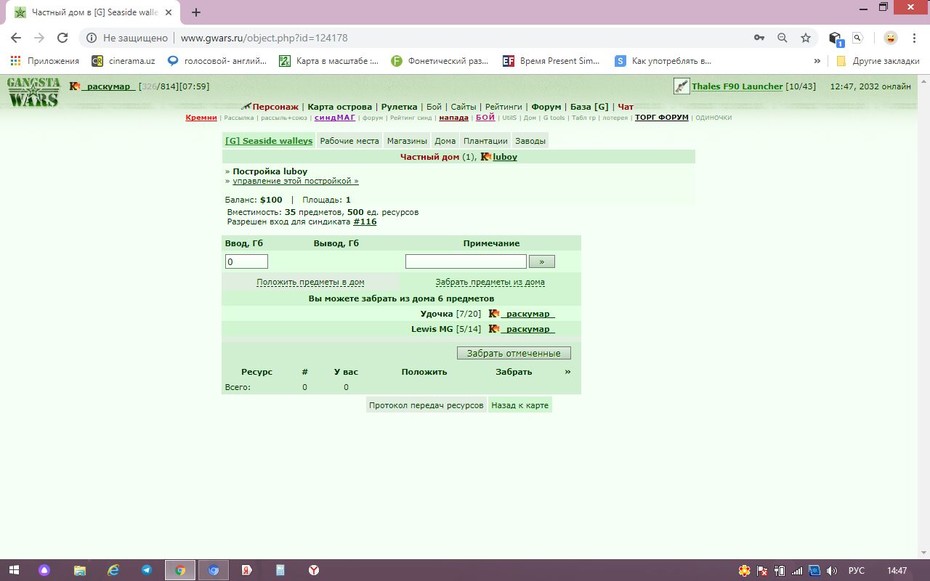930x581 pixels.
Task: Focus the Ввод, Гб amount field
Action: click(246, 261)
